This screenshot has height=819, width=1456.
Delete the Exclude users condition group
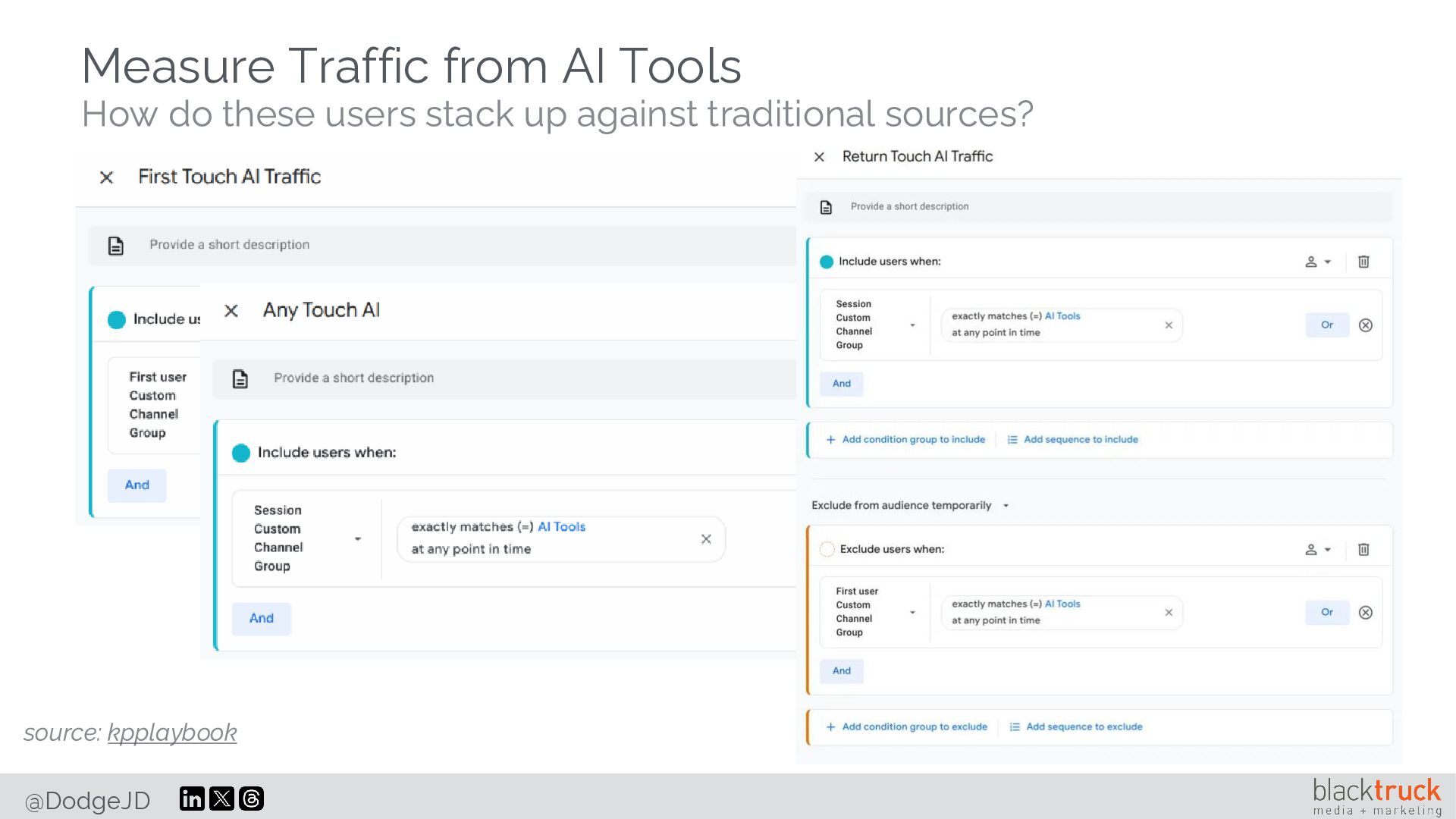(x=1363, y=549)
